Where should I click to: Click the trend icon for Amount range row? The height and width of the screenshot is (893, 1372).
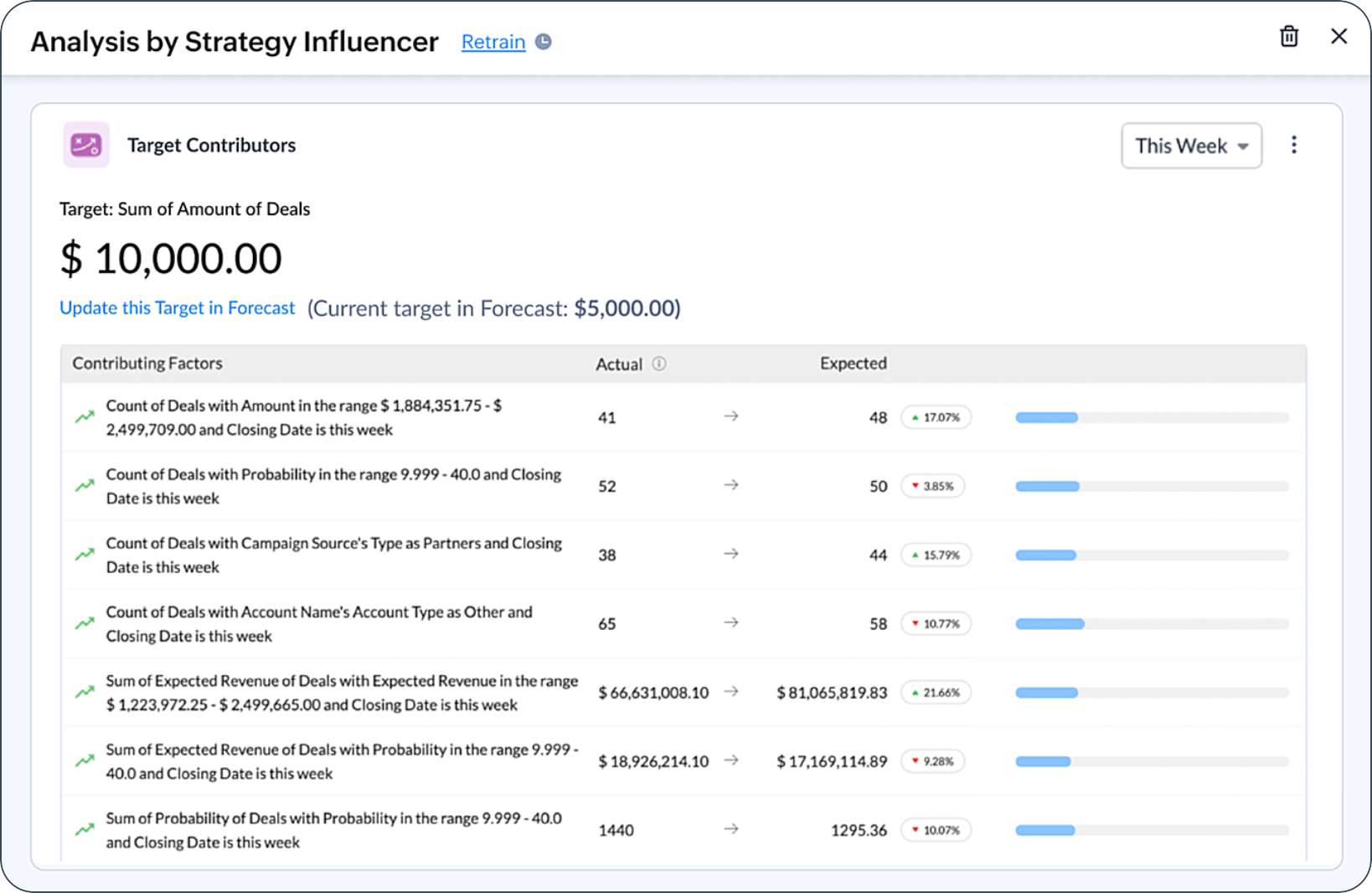point(85,416)
